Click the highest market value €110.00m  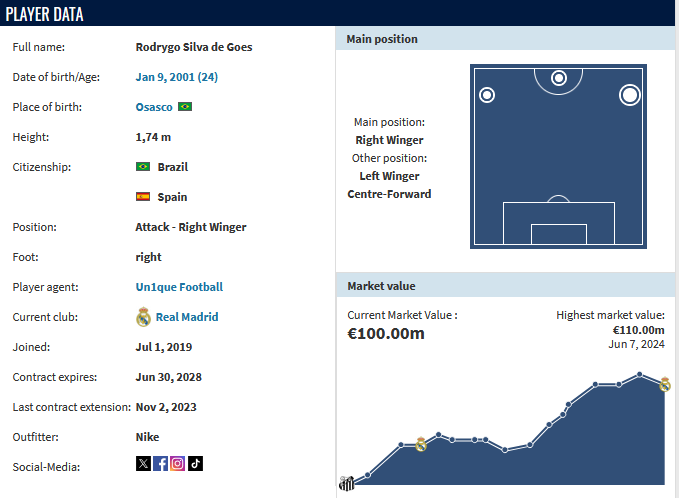(x=638, y=330)
